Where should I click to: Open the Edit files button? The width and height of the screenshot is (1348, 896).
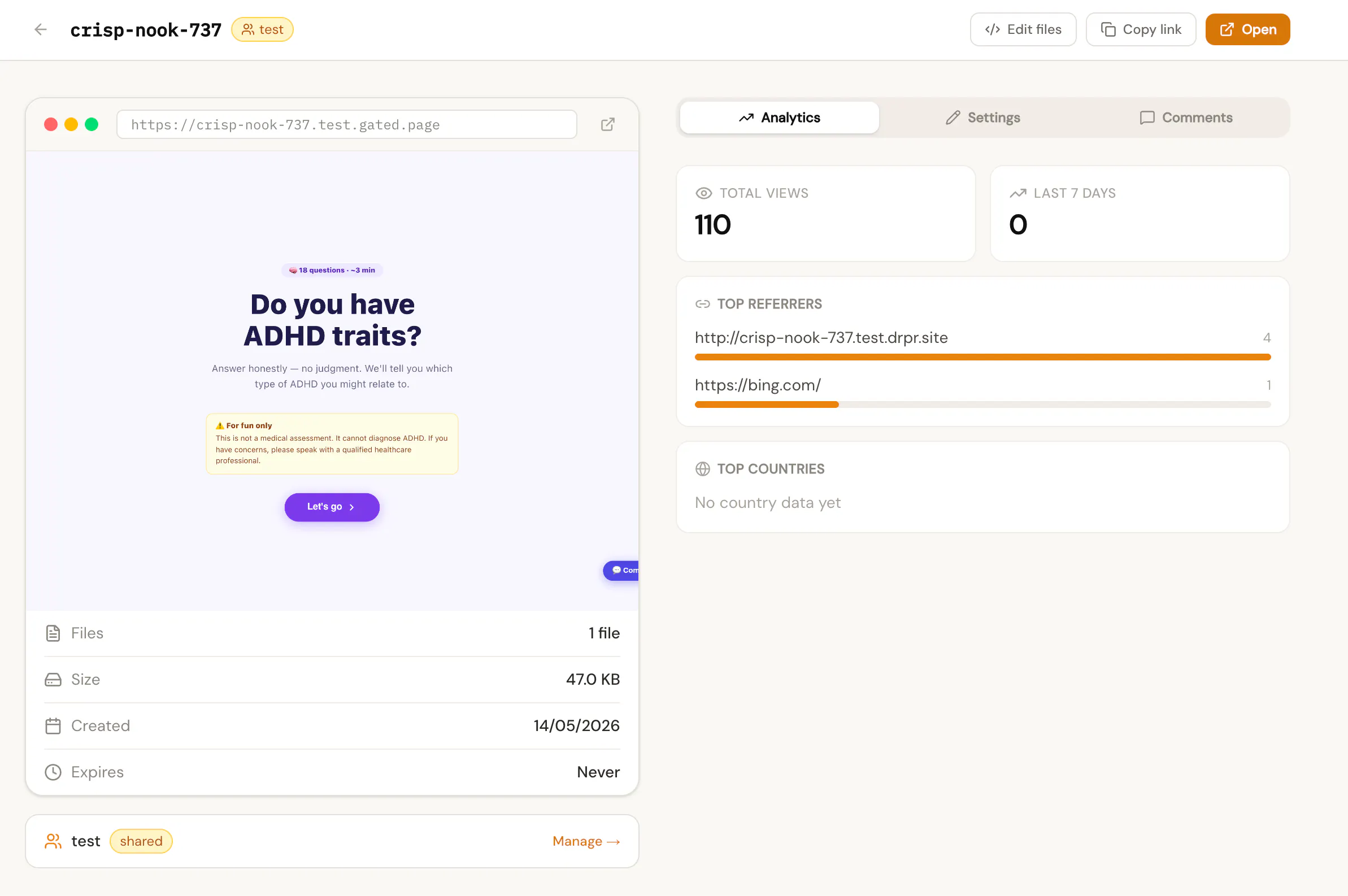coord(1023,30)
